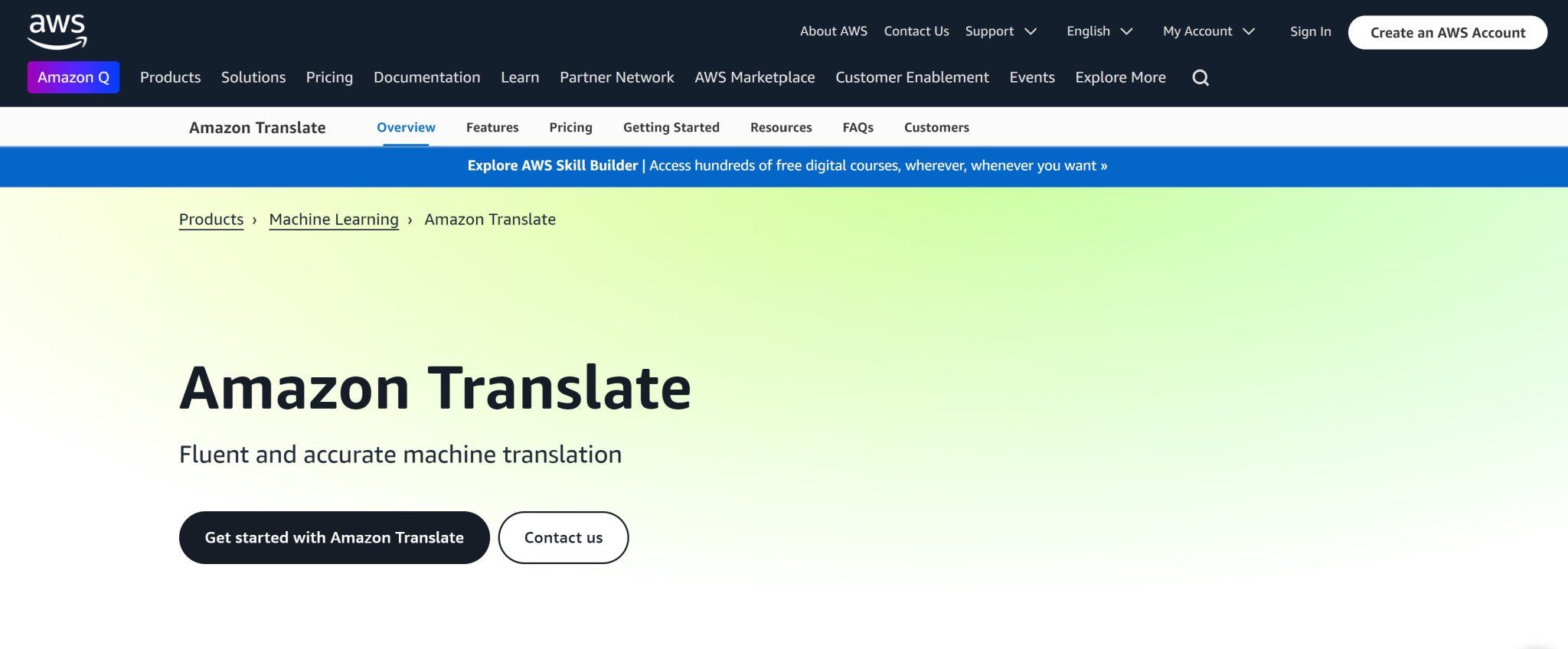The width and height of the screenshot is (1568, 649).
Task: Open AWS Marketplace in navigation bar
Action: click(754, 77)
